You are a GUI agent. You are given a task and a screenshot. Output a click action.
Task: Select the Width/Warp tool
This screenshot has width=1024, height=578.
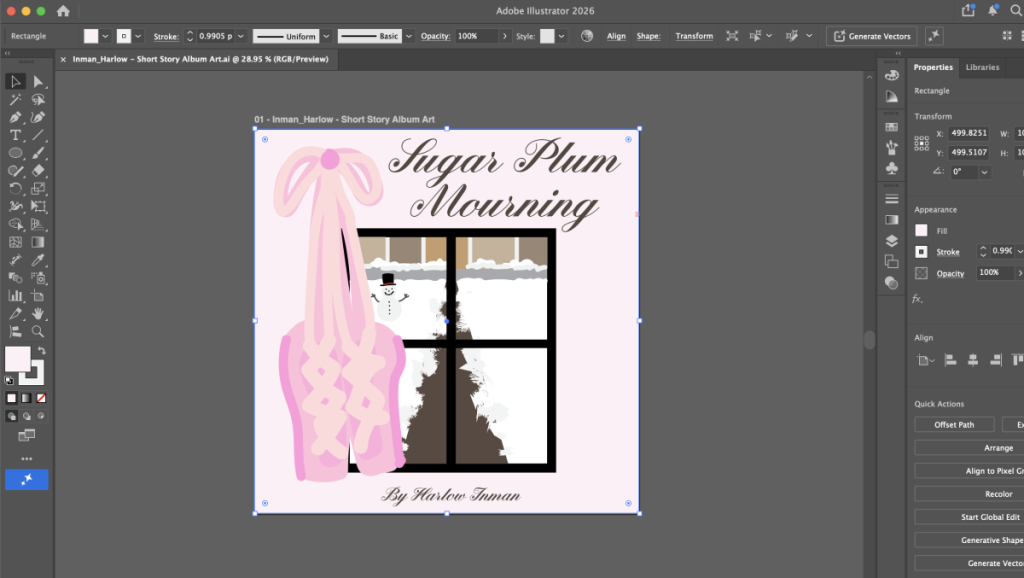click(x=15, y=206)
